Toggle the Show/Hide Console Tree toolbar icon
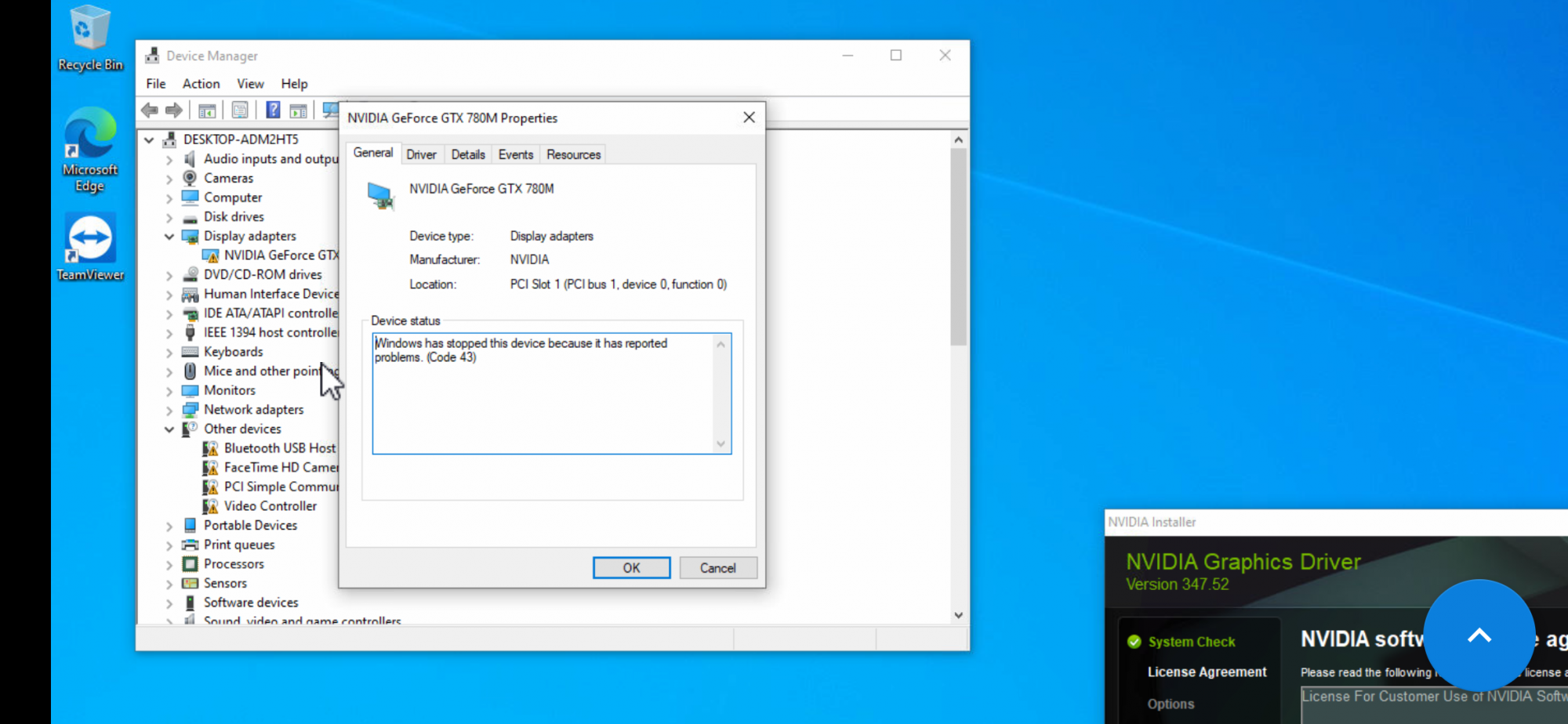Screen dimensions: 1568x724 pos(207,110)
